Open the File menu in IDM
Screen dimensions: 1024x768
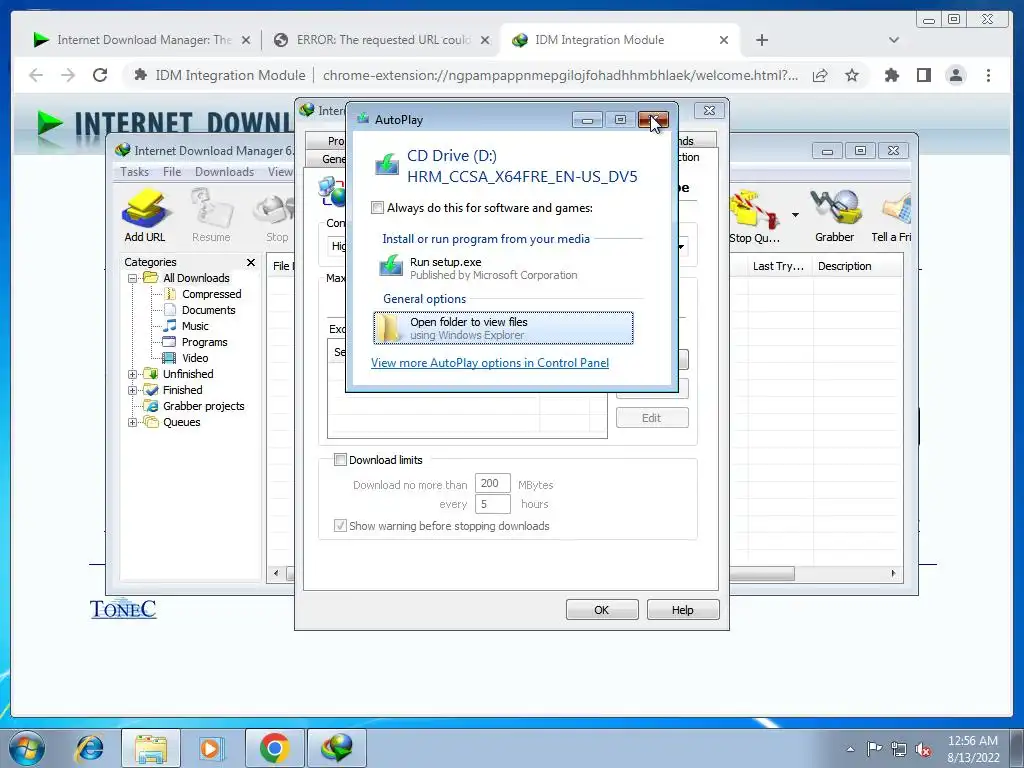coord(172,172)
